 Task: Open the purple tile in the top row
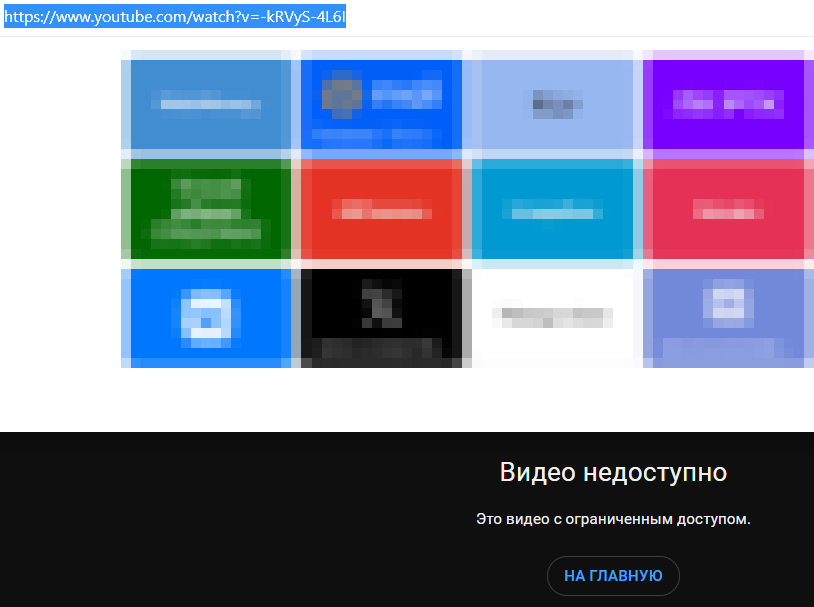[728, 104]
